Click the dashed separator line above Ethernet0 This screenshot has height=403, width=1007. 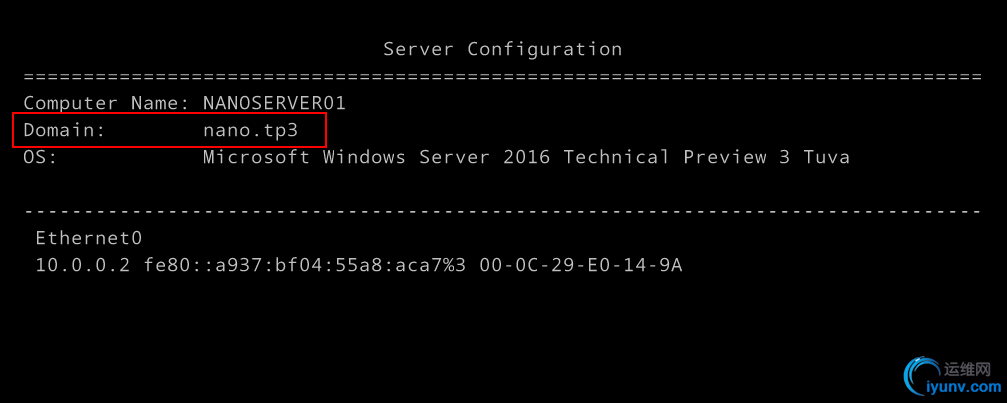pos(502,211)
